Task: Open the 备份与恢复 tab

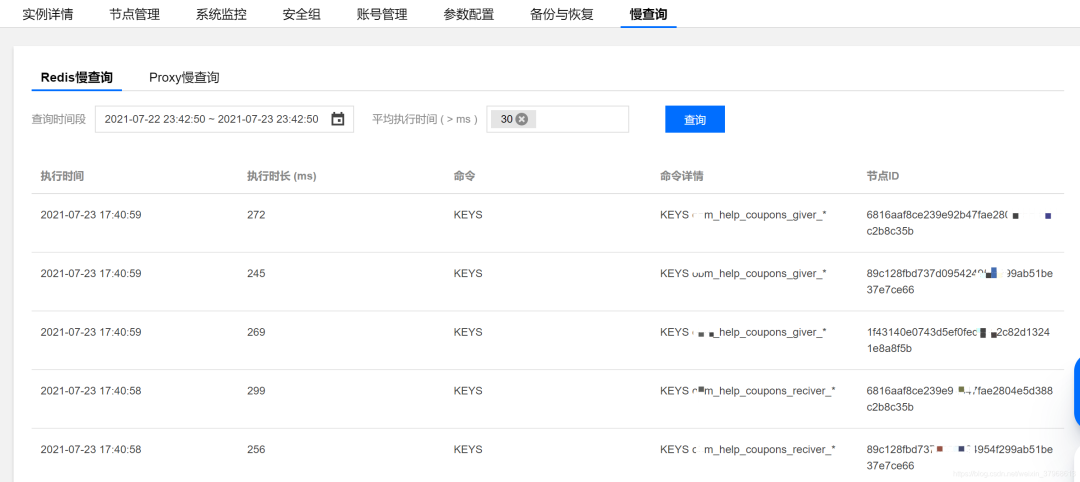Action: coord(561,14)
